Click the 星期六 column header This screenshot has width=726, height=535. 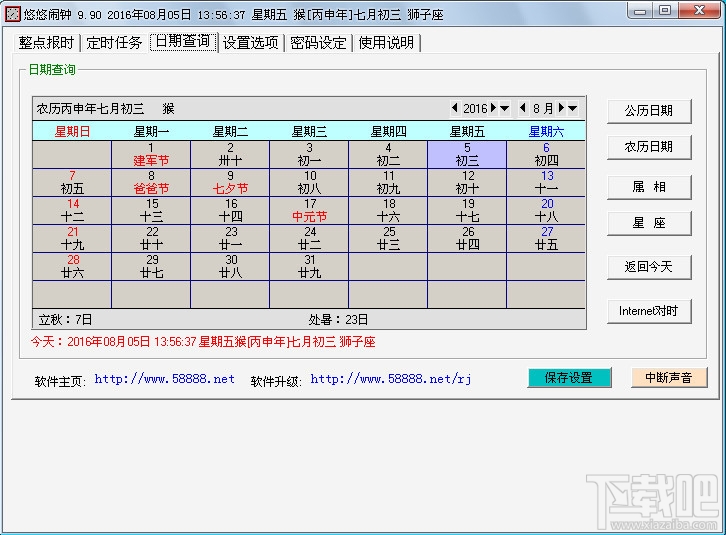pos(546,132)
